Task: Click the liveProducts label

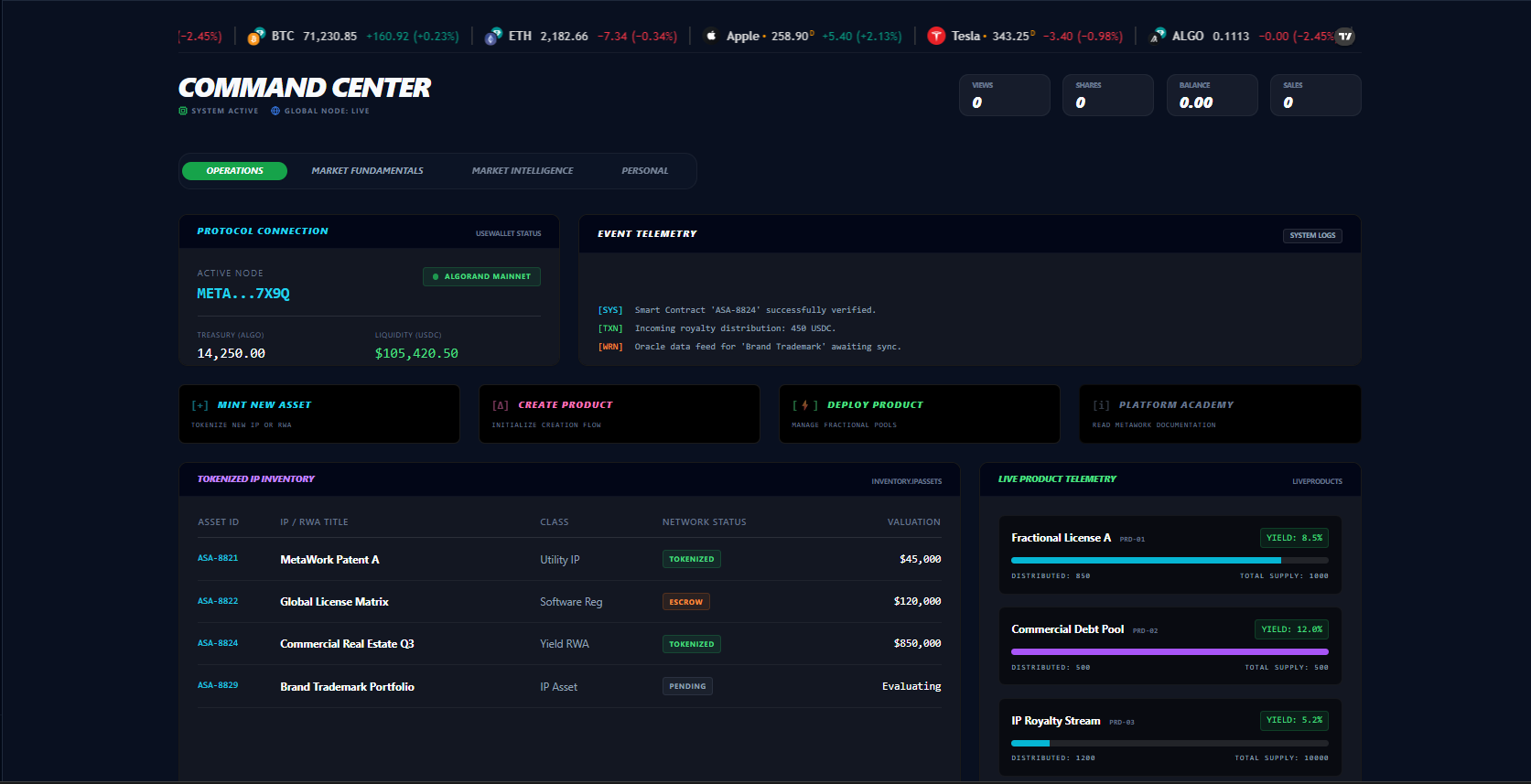Action: [1317, 481]
